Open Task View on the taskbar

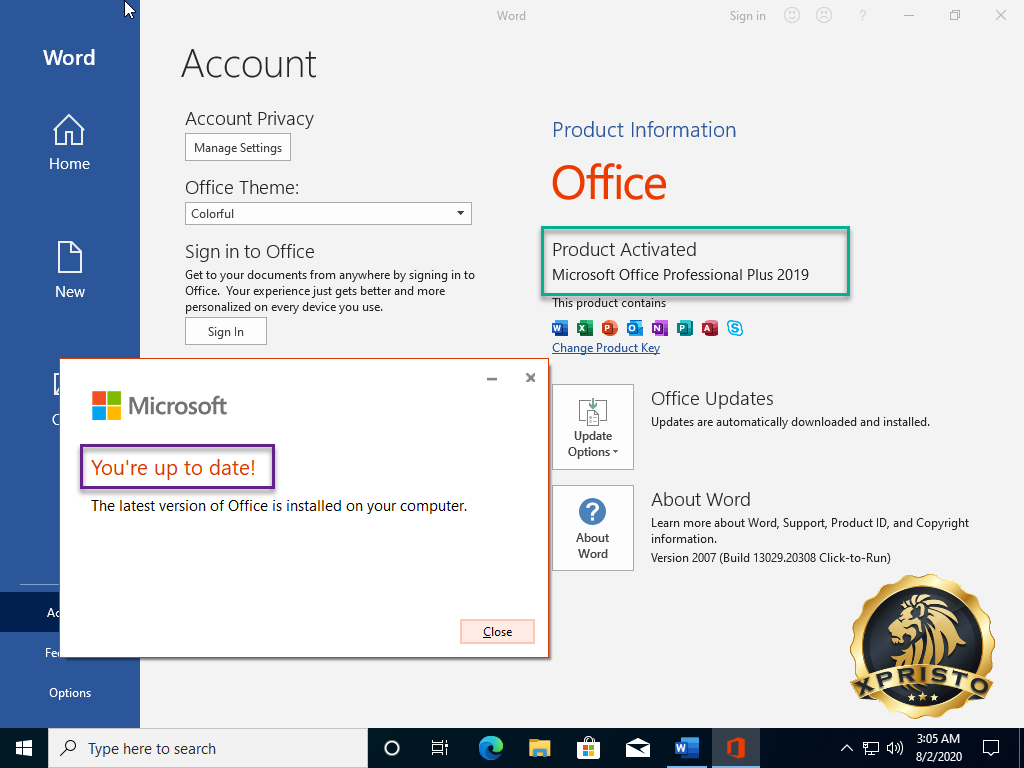pyautogui.click(x=440, y=748)
